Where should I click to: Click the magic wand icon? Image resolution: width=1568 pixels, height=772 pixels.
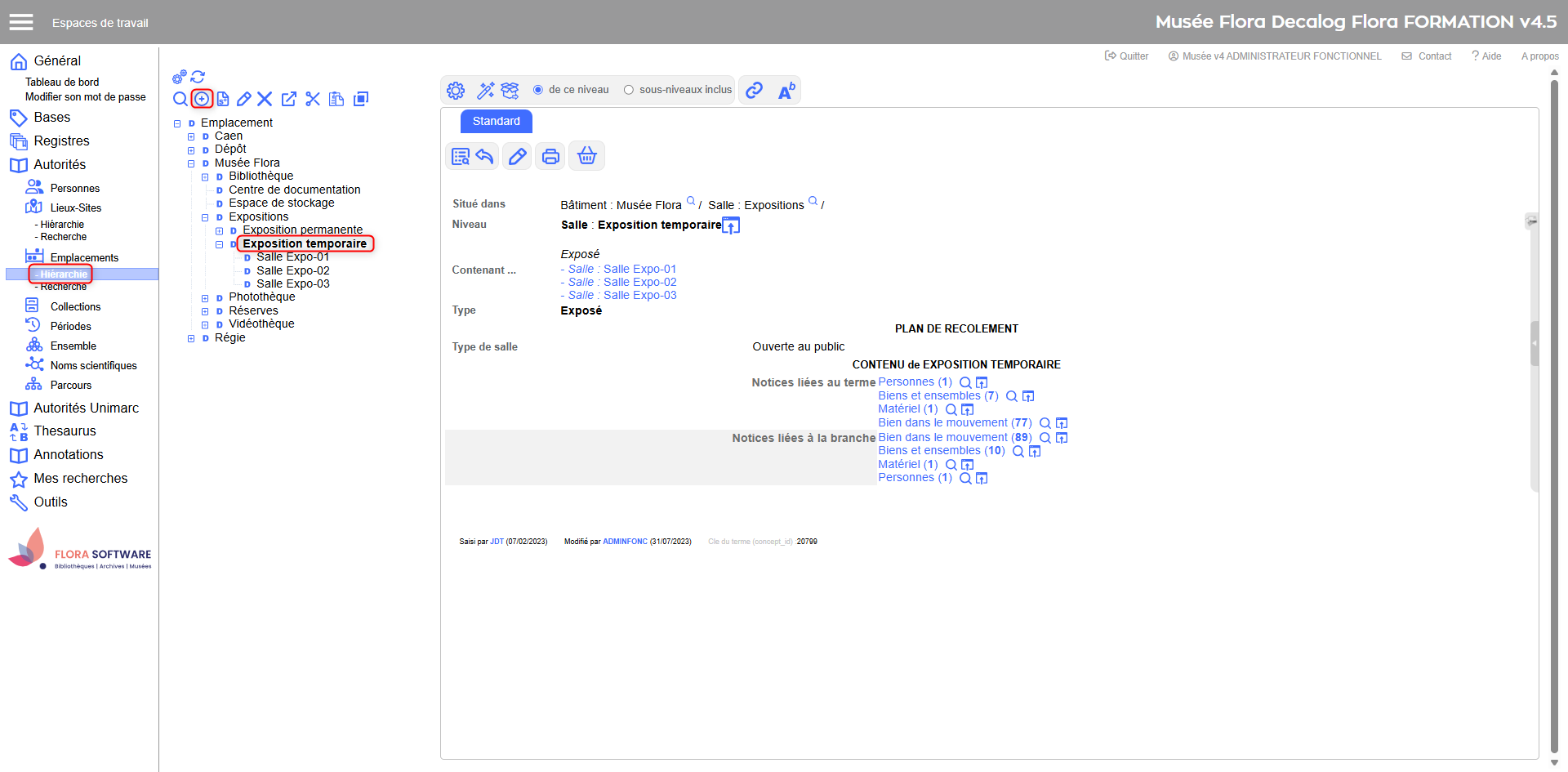[486, 90]
